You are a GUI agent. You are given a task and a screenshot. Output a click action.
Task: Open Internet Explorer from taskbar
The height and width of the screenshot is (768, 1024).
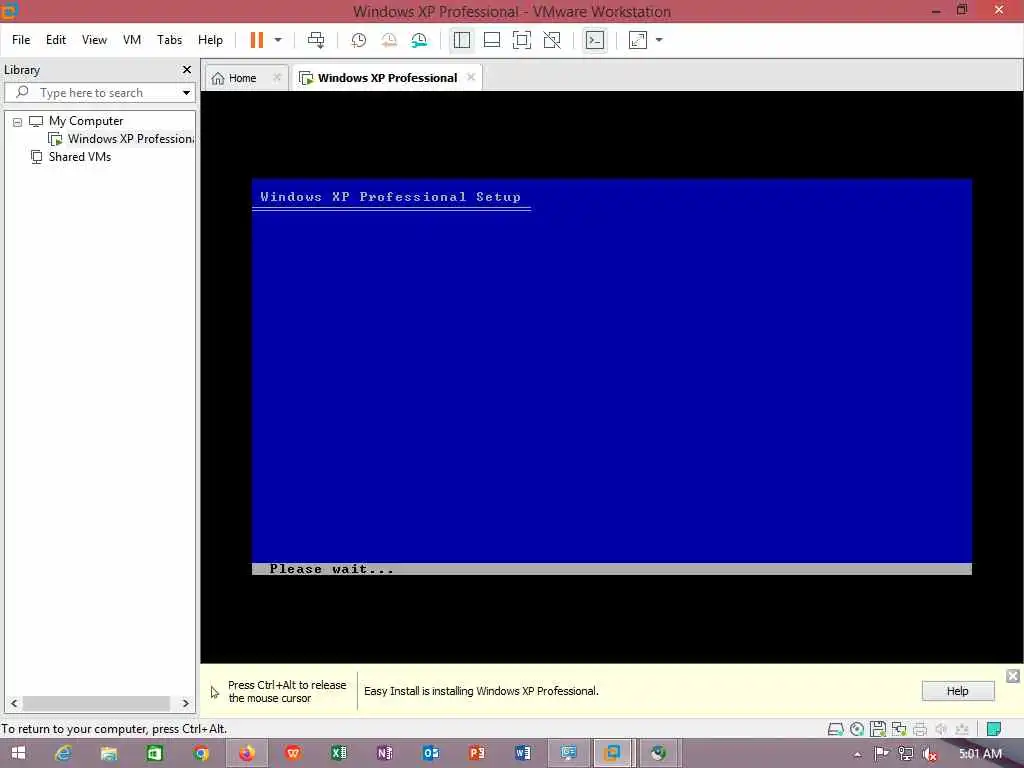tap(63, 753)
